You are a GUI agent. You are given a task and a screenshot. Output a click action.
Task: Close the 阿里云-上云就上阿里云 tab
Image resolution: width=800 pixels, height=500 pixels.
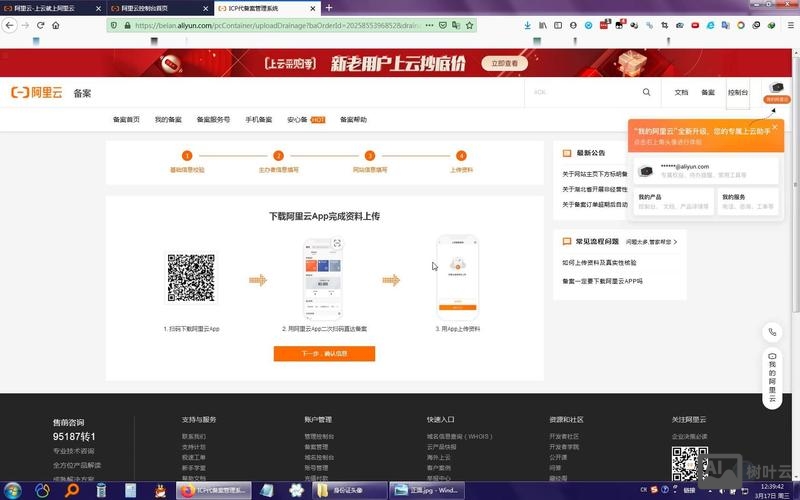pos(98,8)
